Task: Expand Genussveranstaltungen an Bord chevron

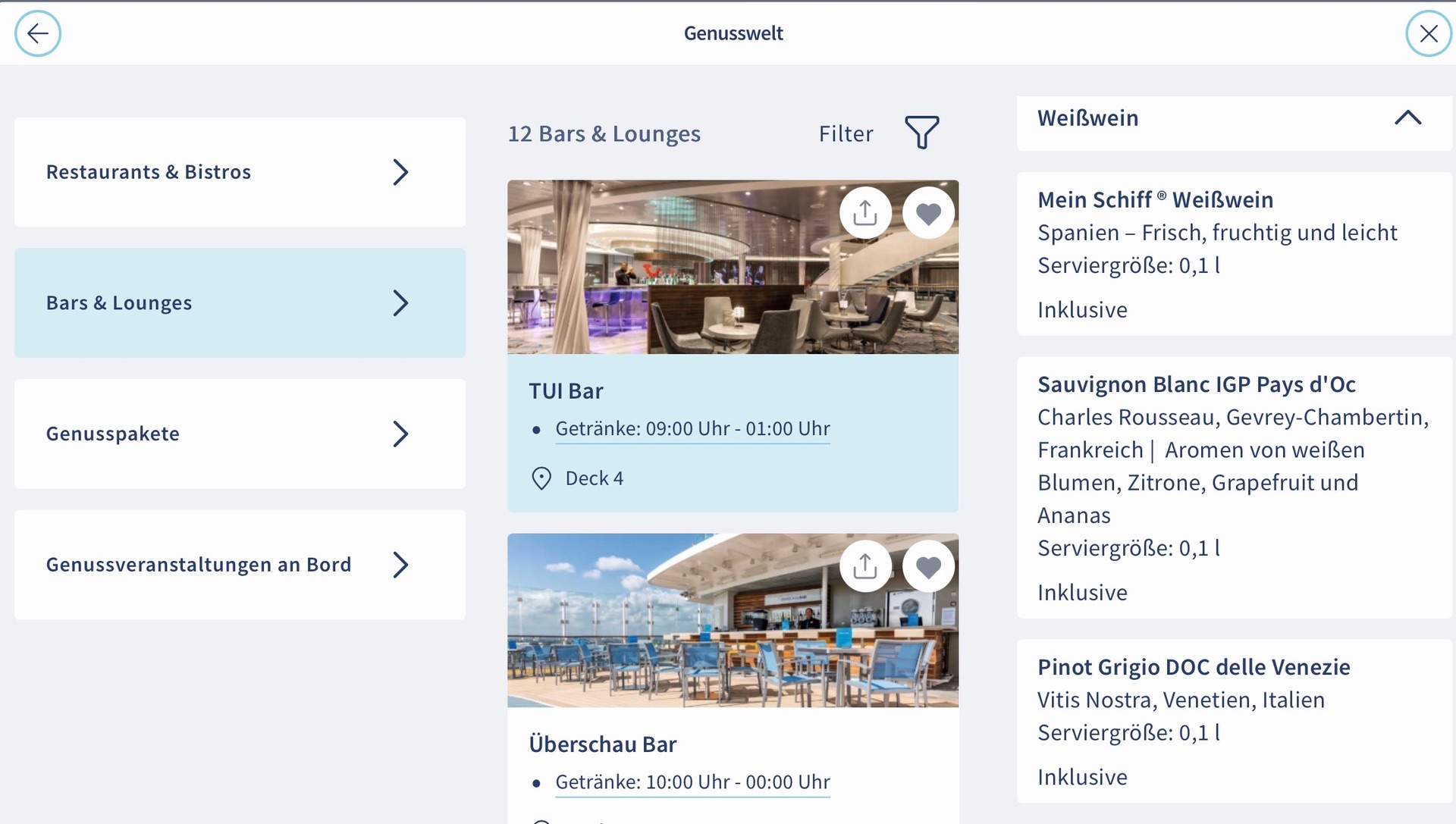Action: tap(400, 565)
